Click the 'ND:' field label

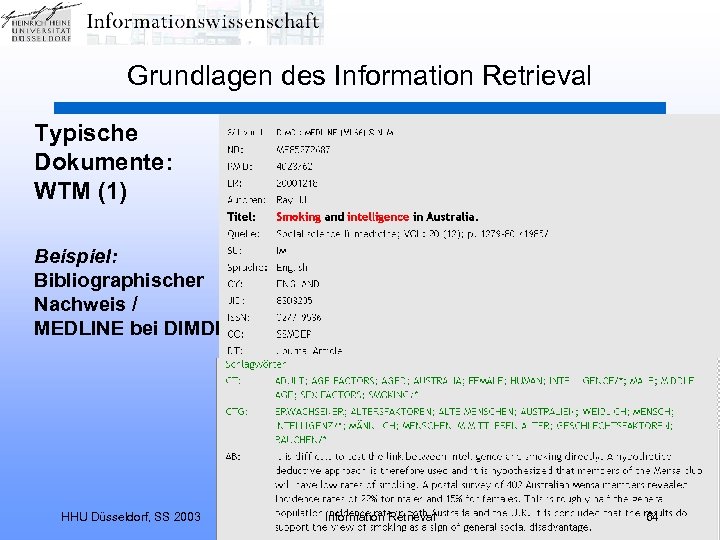click(x=235, y=150)
